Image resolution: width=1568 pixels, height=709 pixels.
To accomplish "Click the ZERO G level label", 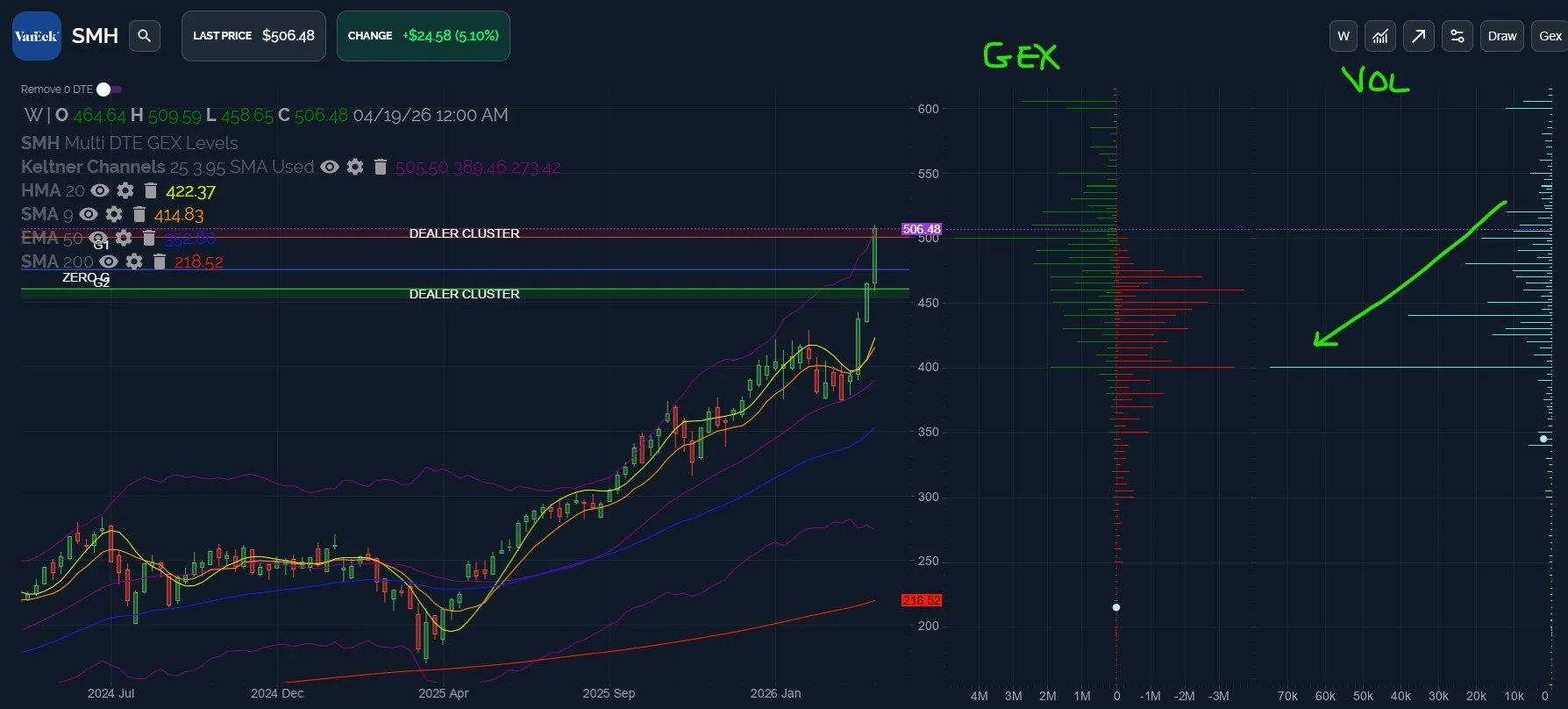I will (86, 277).
